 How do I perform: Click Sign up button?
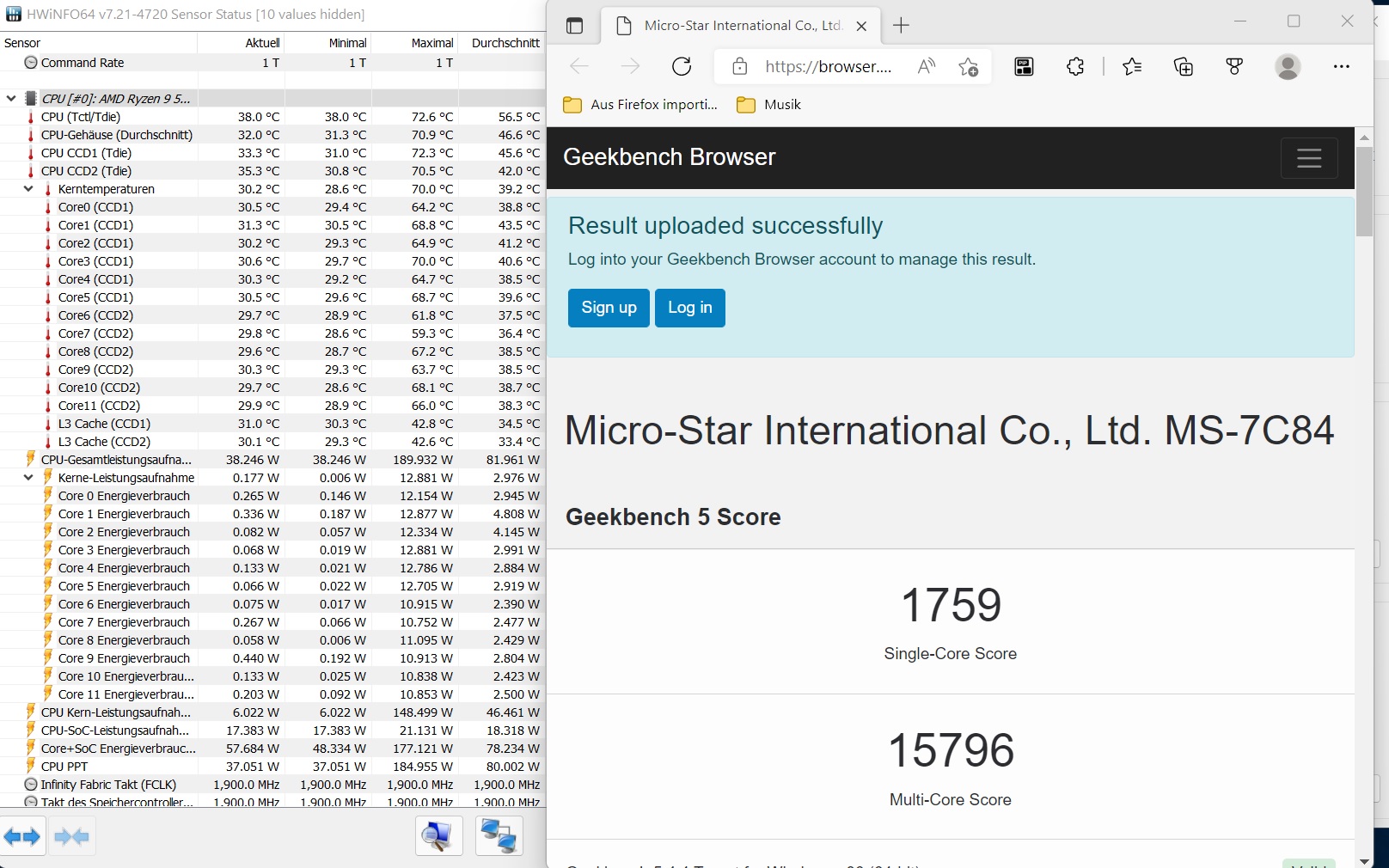pyautogui.click(x=609, y=308)
